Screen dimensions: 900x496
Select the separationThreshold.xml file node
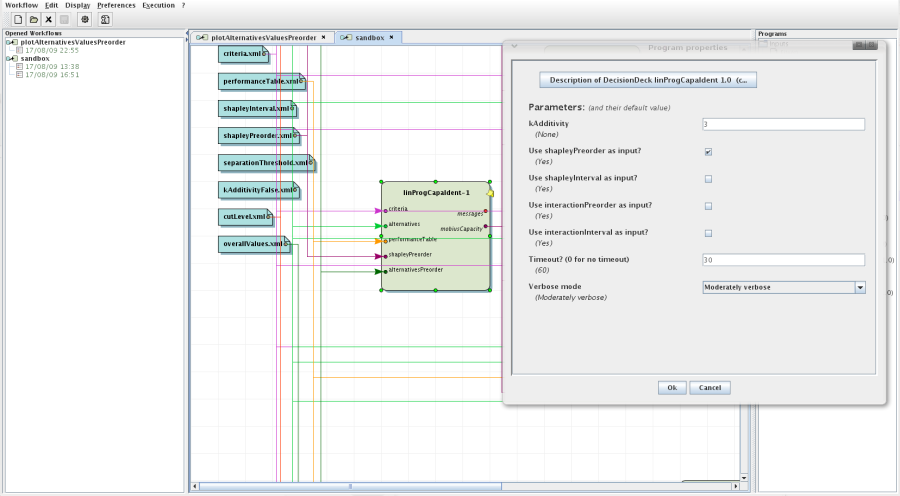[x=266, y=162]
